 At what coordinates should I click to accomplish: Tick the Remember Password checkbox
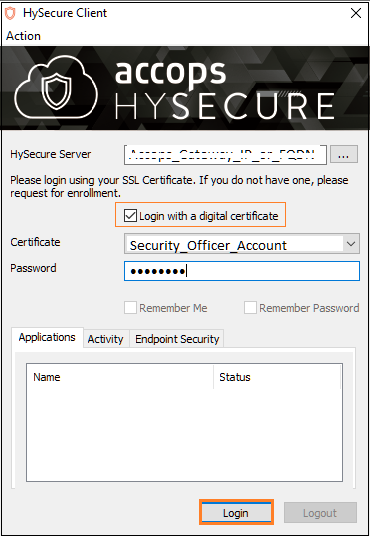point(250,308)
